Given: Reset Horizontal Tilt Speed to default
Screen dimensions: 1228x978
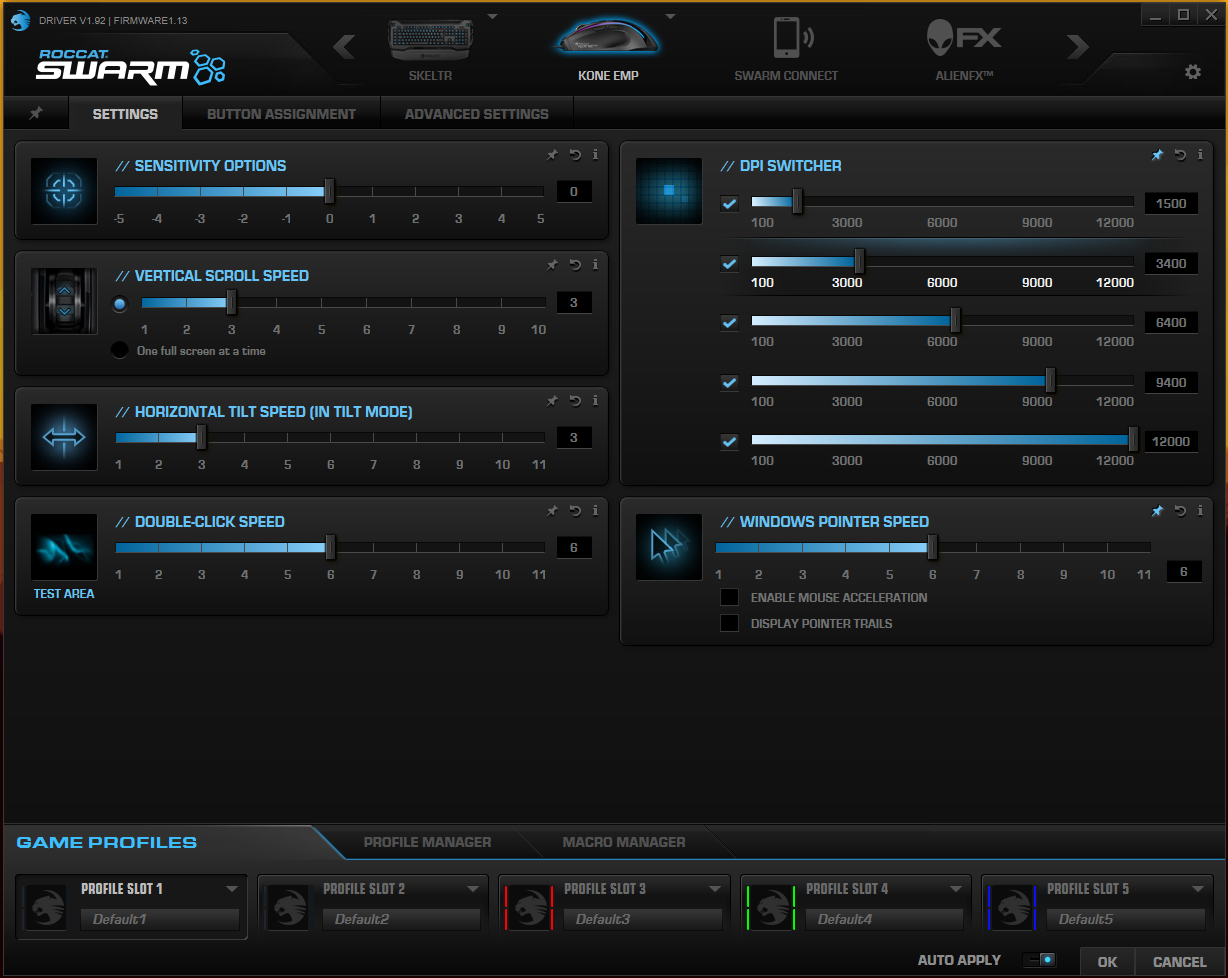Looking at the screenshot, I should point(575,401).
